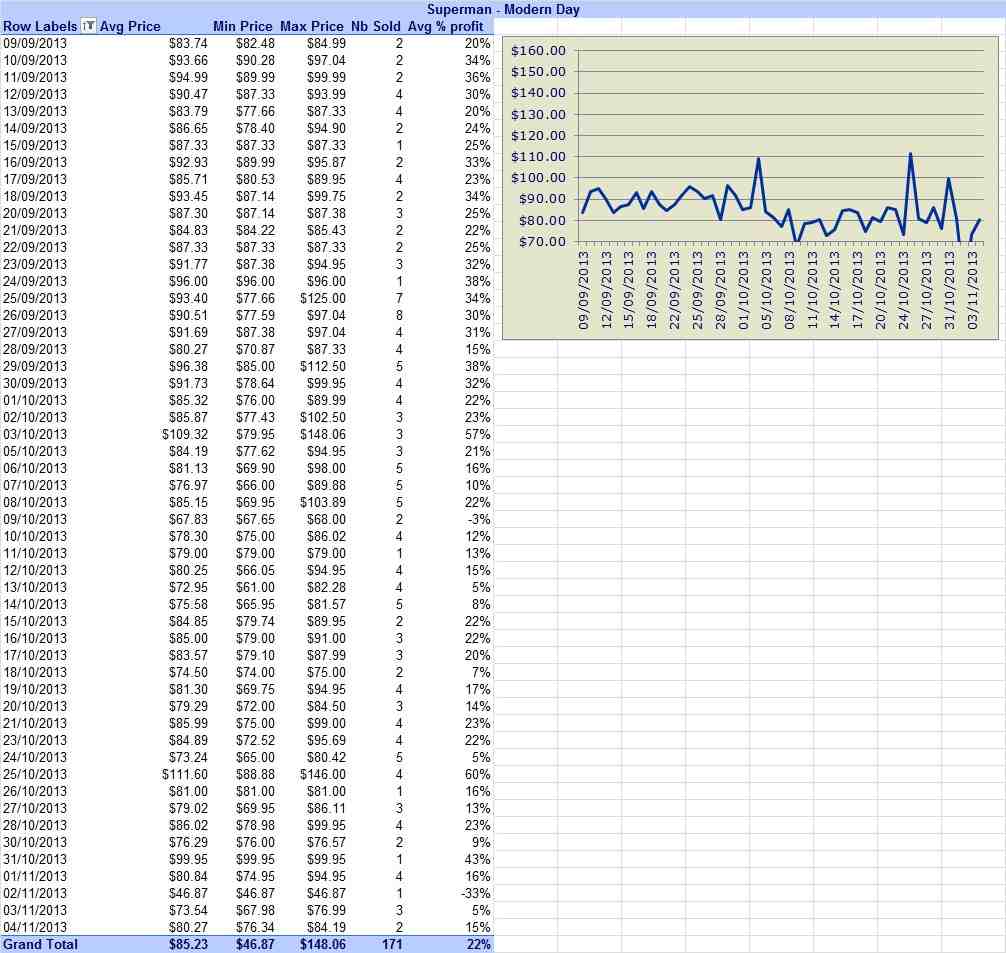Click the 09/09/2013 chart date label
Screen dimensions: 1006x953
click(x=583, y=290)
